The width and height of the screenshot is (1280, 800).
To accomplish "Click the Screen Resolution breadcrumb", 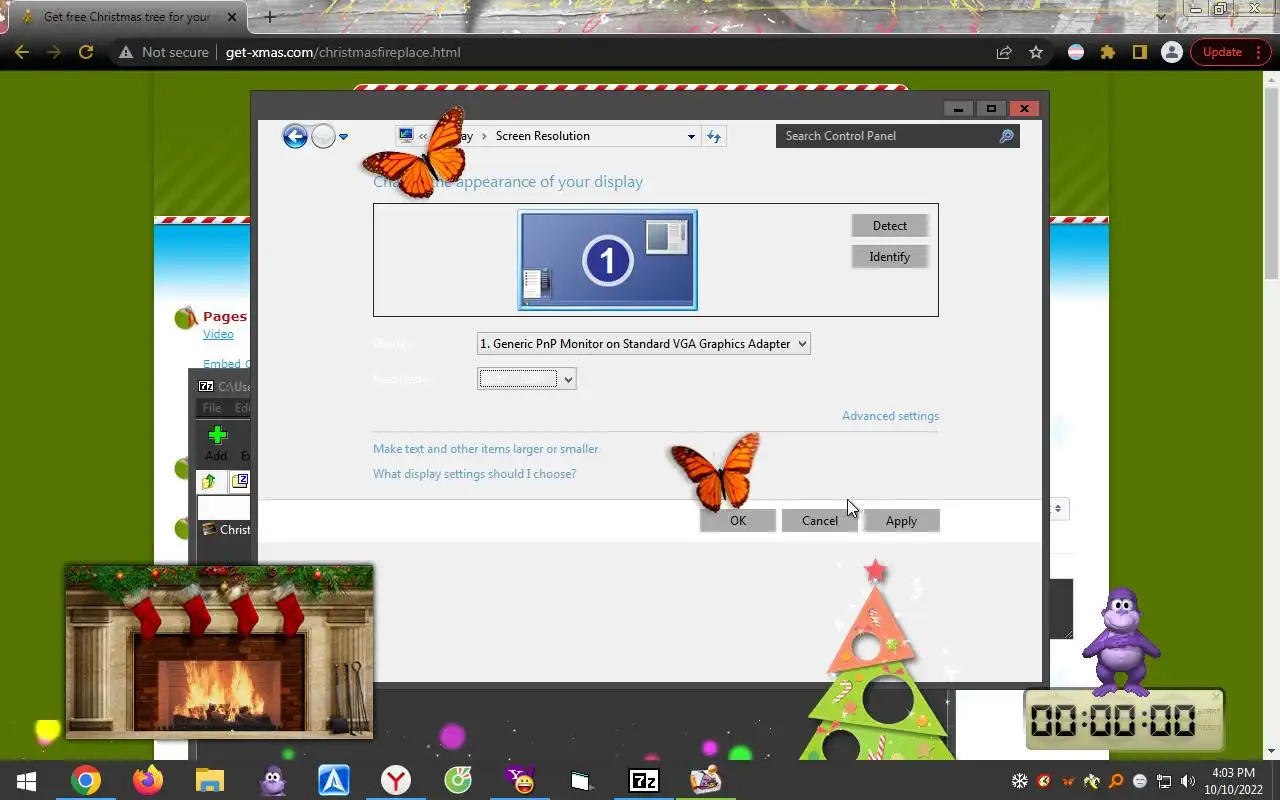I will tap(543, 136).
